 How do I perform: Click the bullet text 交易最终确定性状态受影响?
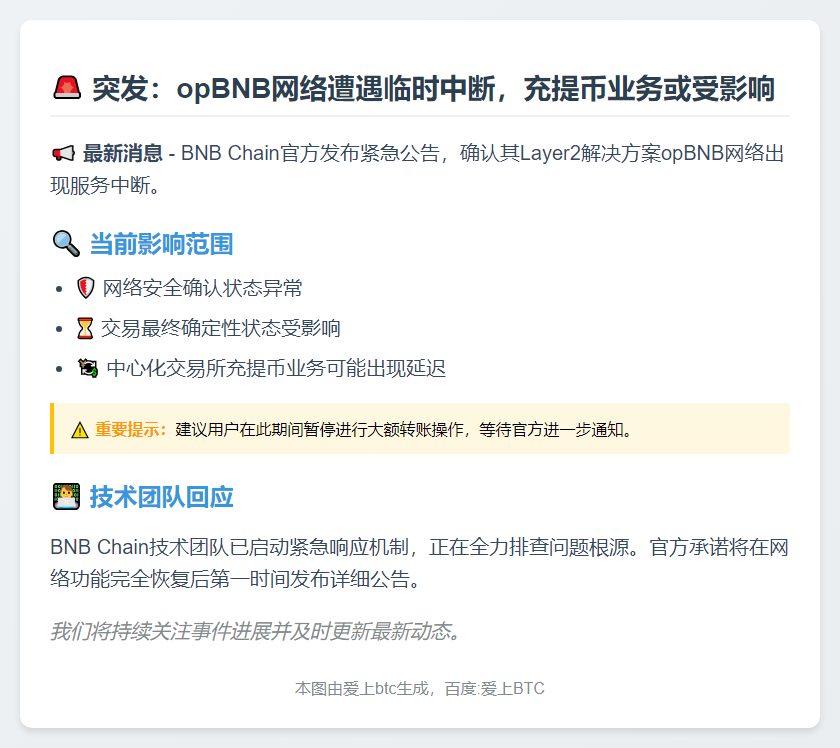(221, 329)
